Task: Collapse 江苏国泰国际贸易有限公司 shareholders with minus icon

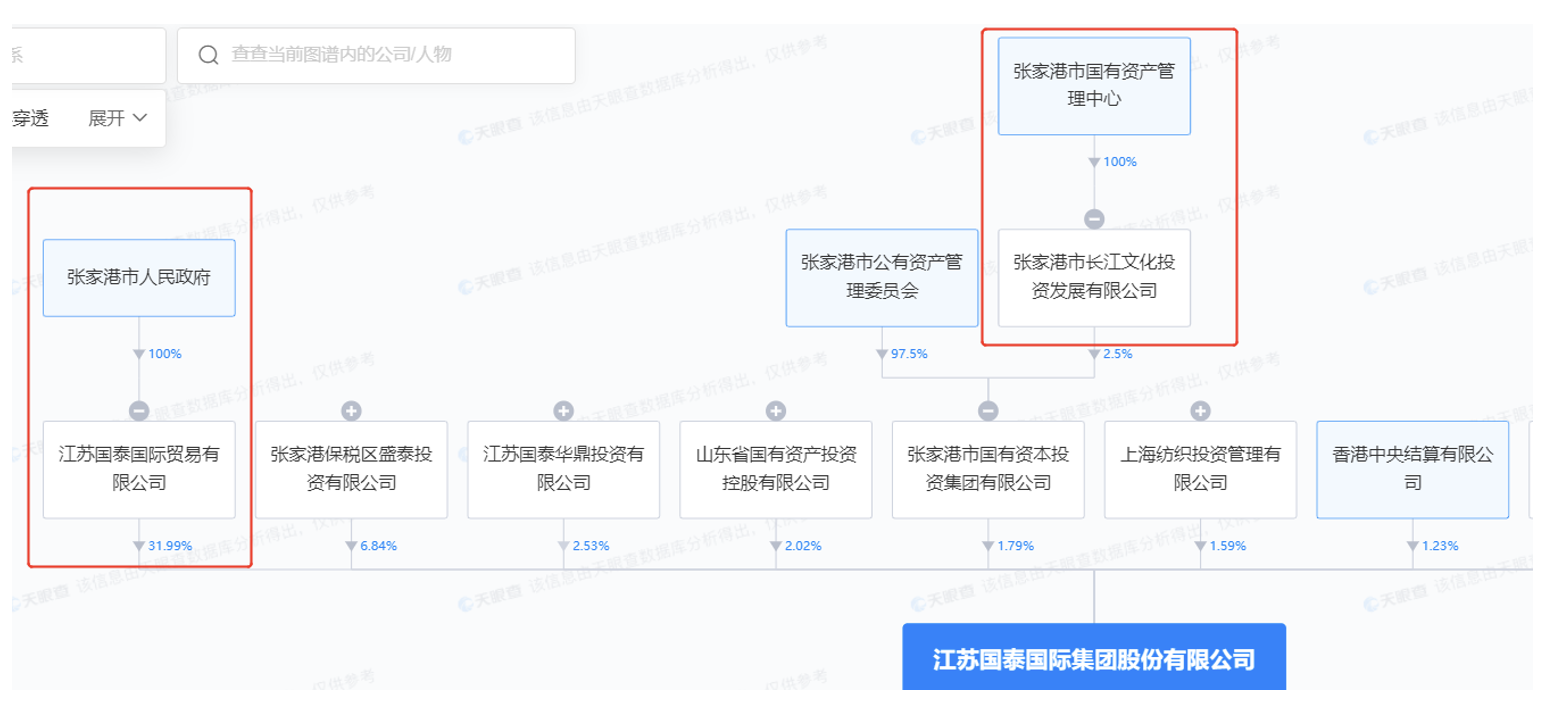Action: click(139, 411)
